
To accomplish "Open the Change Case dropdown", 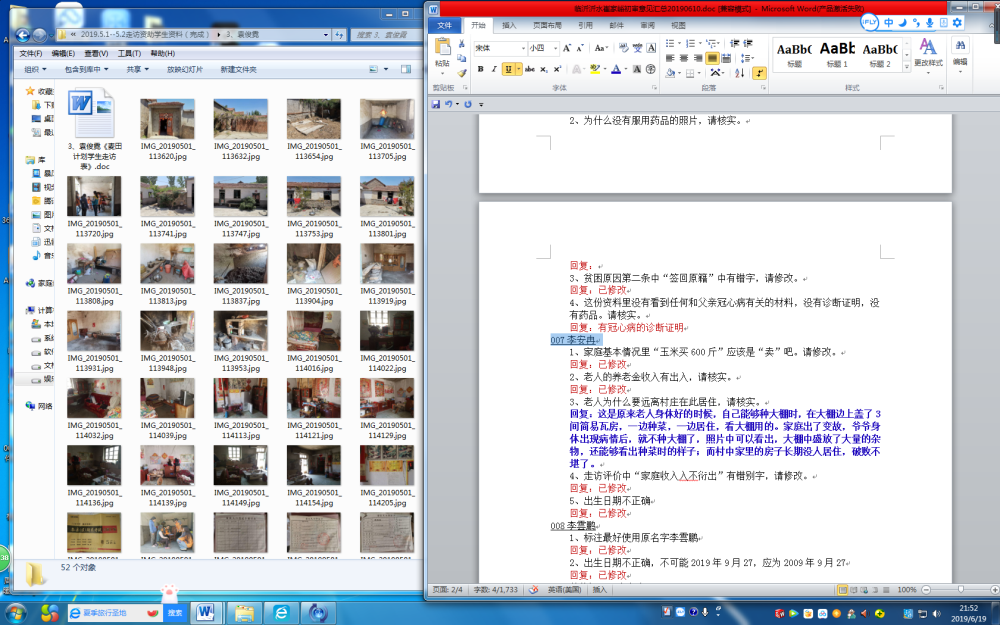I will [601, 48].
